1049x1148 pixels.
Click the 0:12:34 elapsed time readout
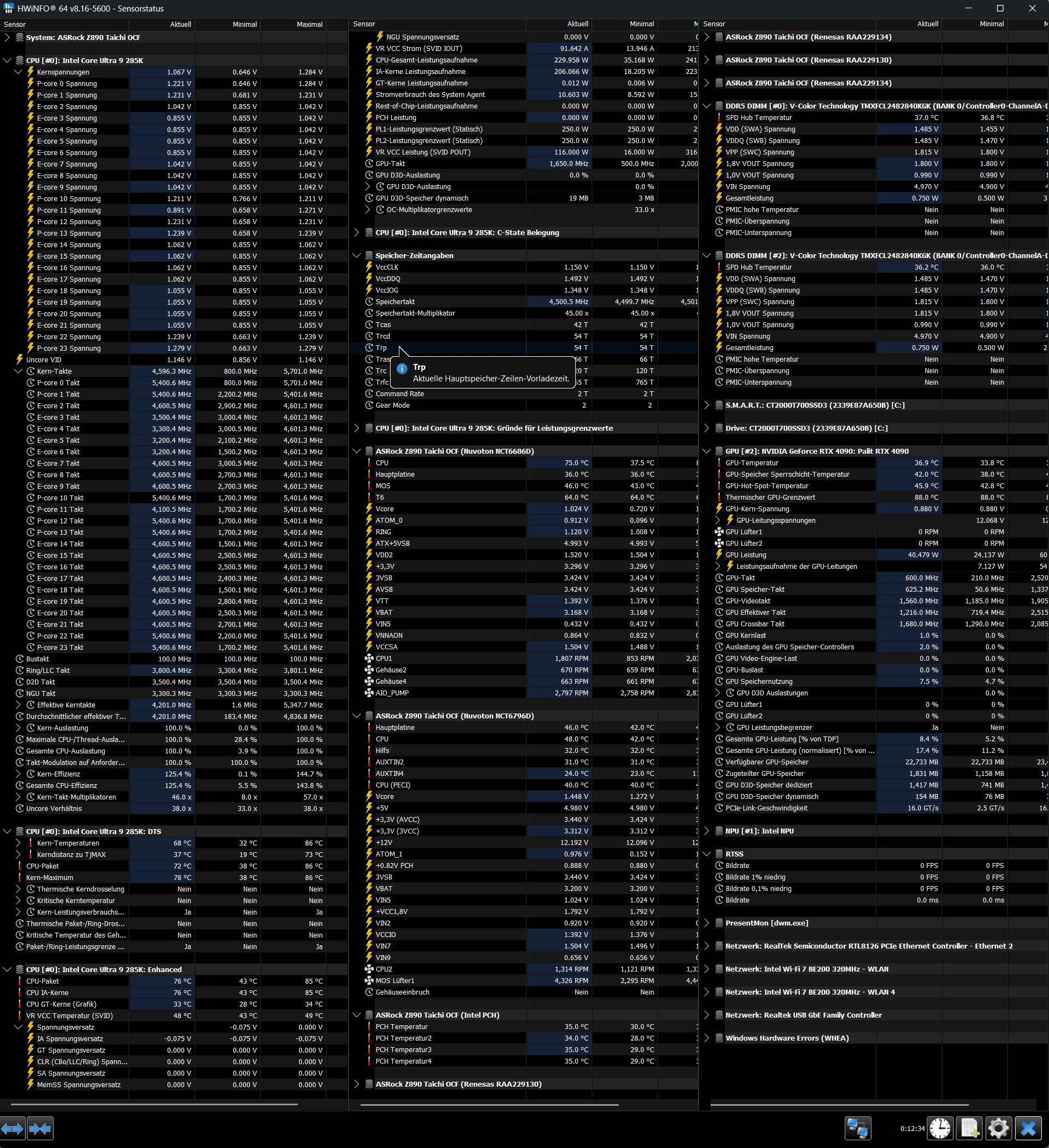pyautogui.click(x=913, y=1128)
